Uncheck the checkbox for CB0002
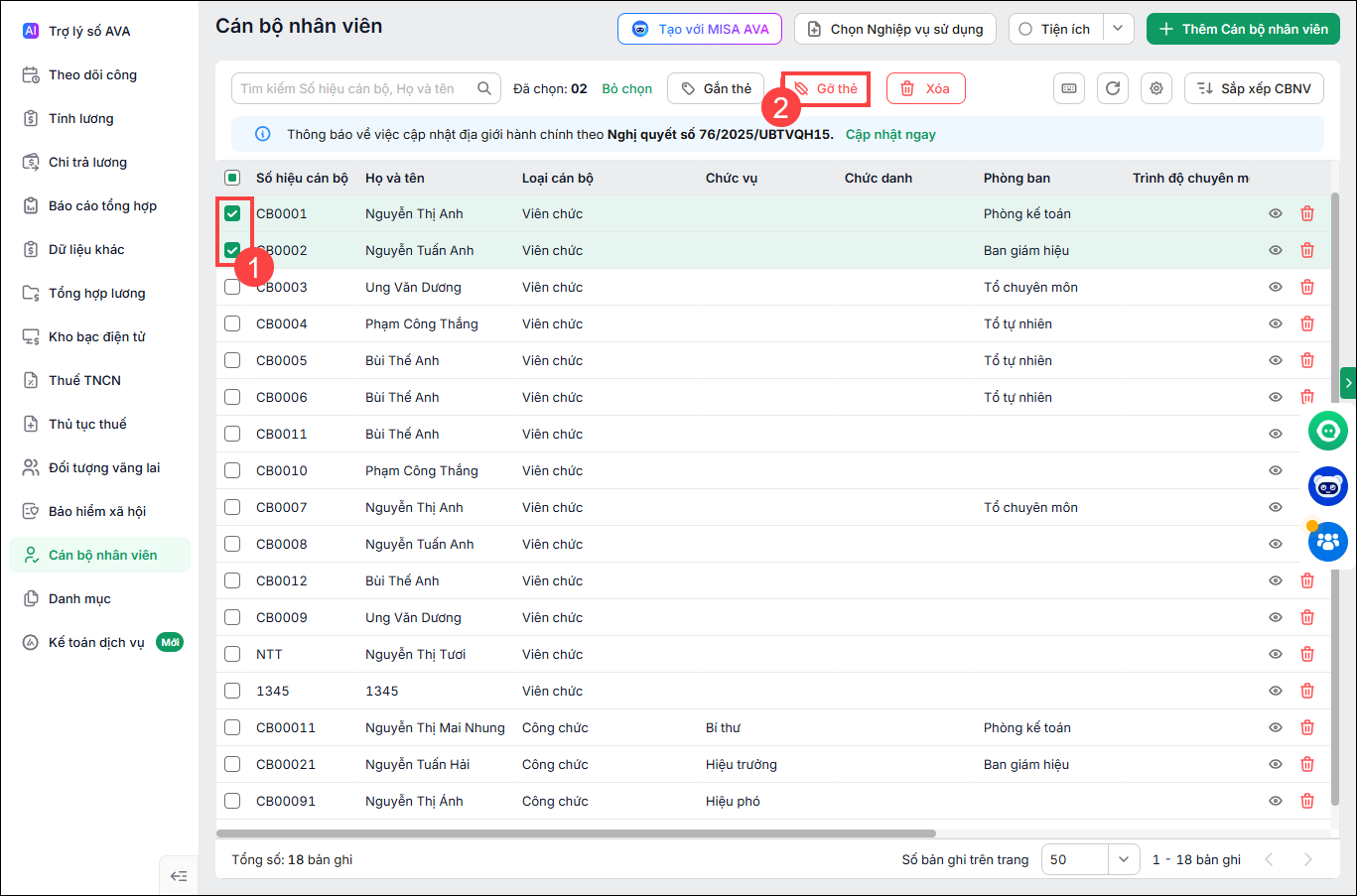1357x896 pixels. (x=232, y=250)
